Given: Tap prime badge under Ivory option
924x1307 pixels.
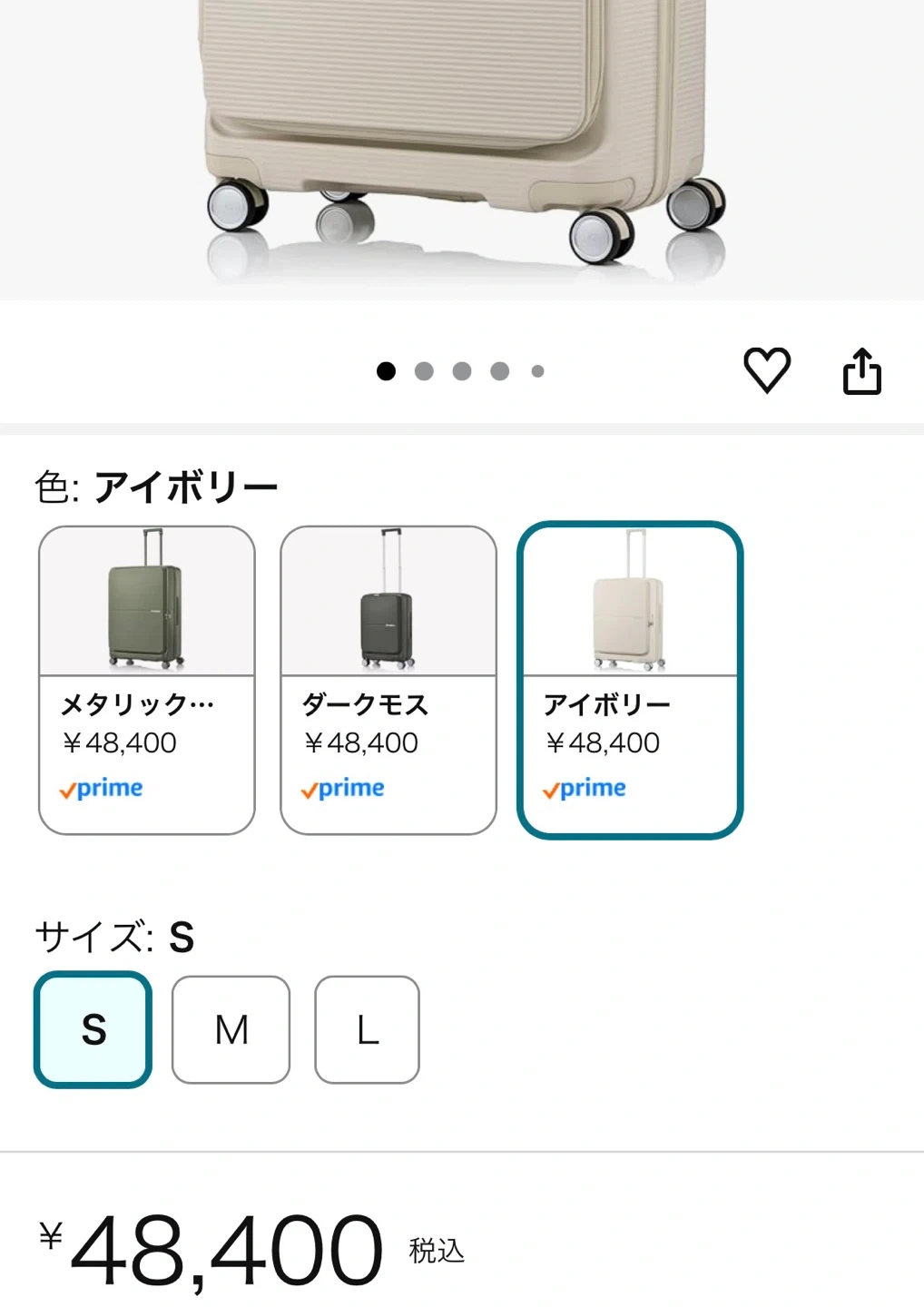Looking at the screenshot, I should pyautogui.click(x=585, y=789).
